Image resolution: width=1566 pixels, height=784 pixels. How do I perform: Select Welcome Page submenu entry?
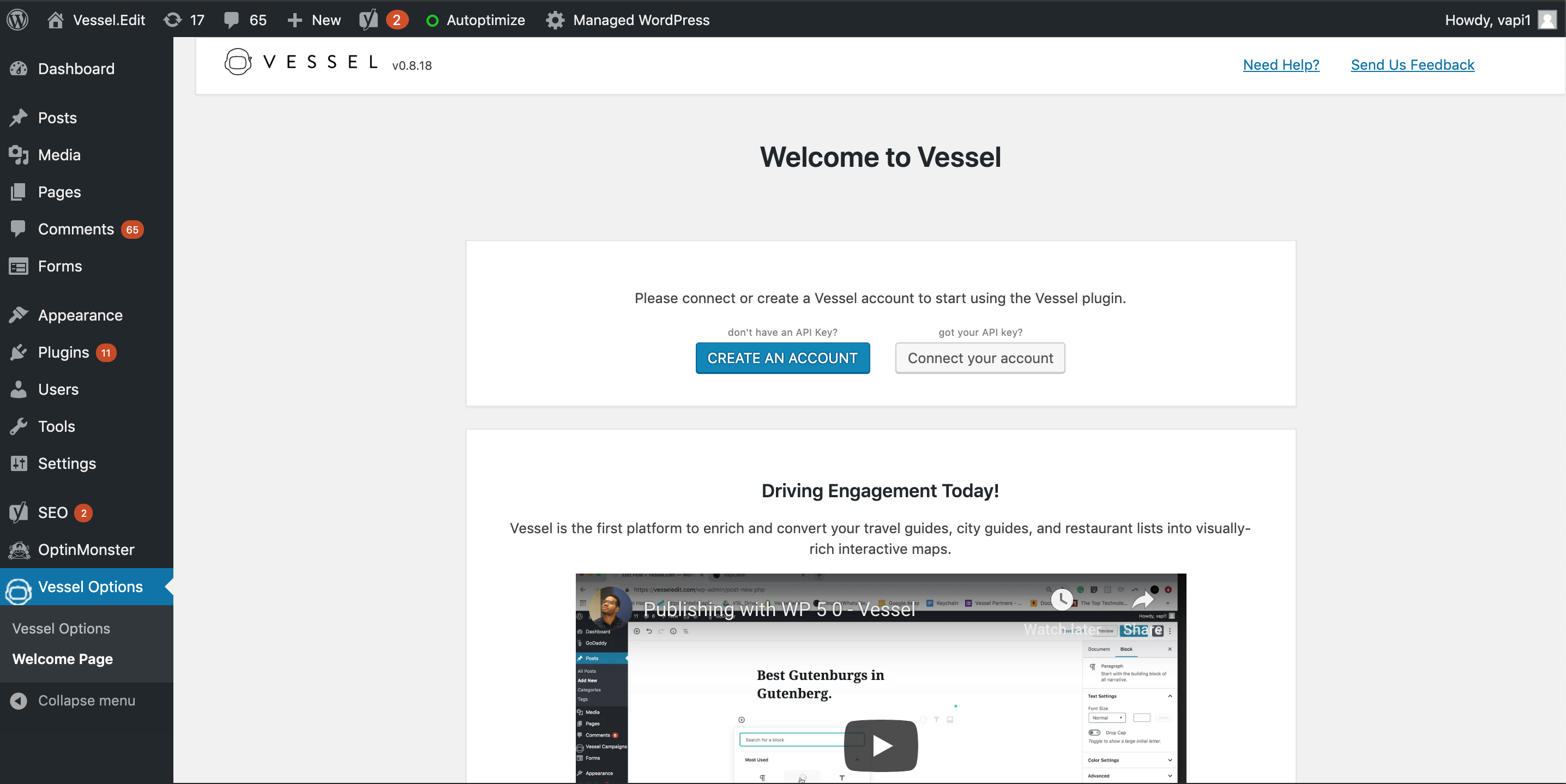(63, 659)
